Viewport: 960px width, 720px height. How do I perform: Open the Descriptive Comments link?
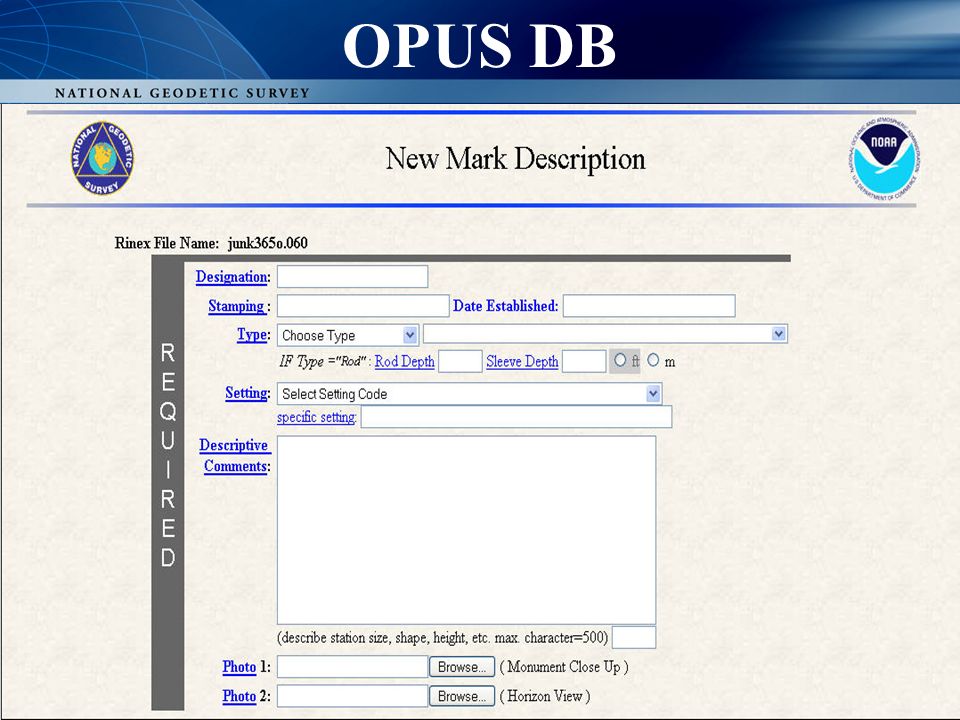235,456
